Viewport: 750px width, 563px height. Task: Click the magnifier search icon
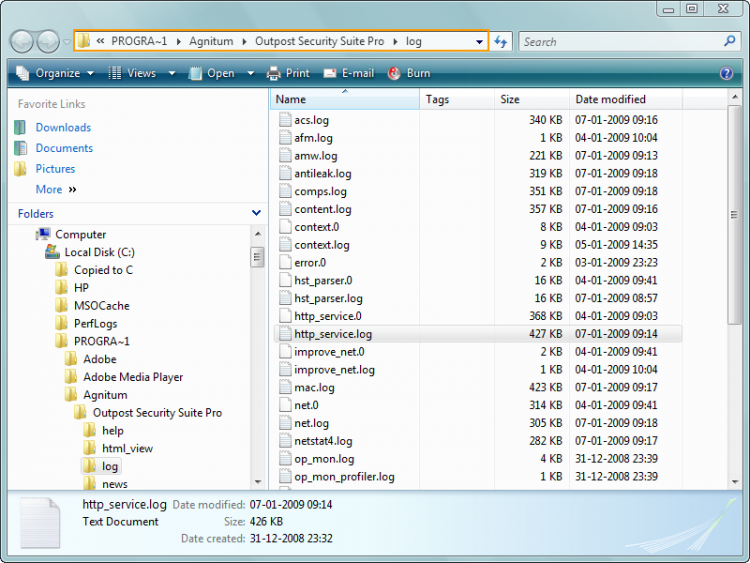click(x=730, y=41)
